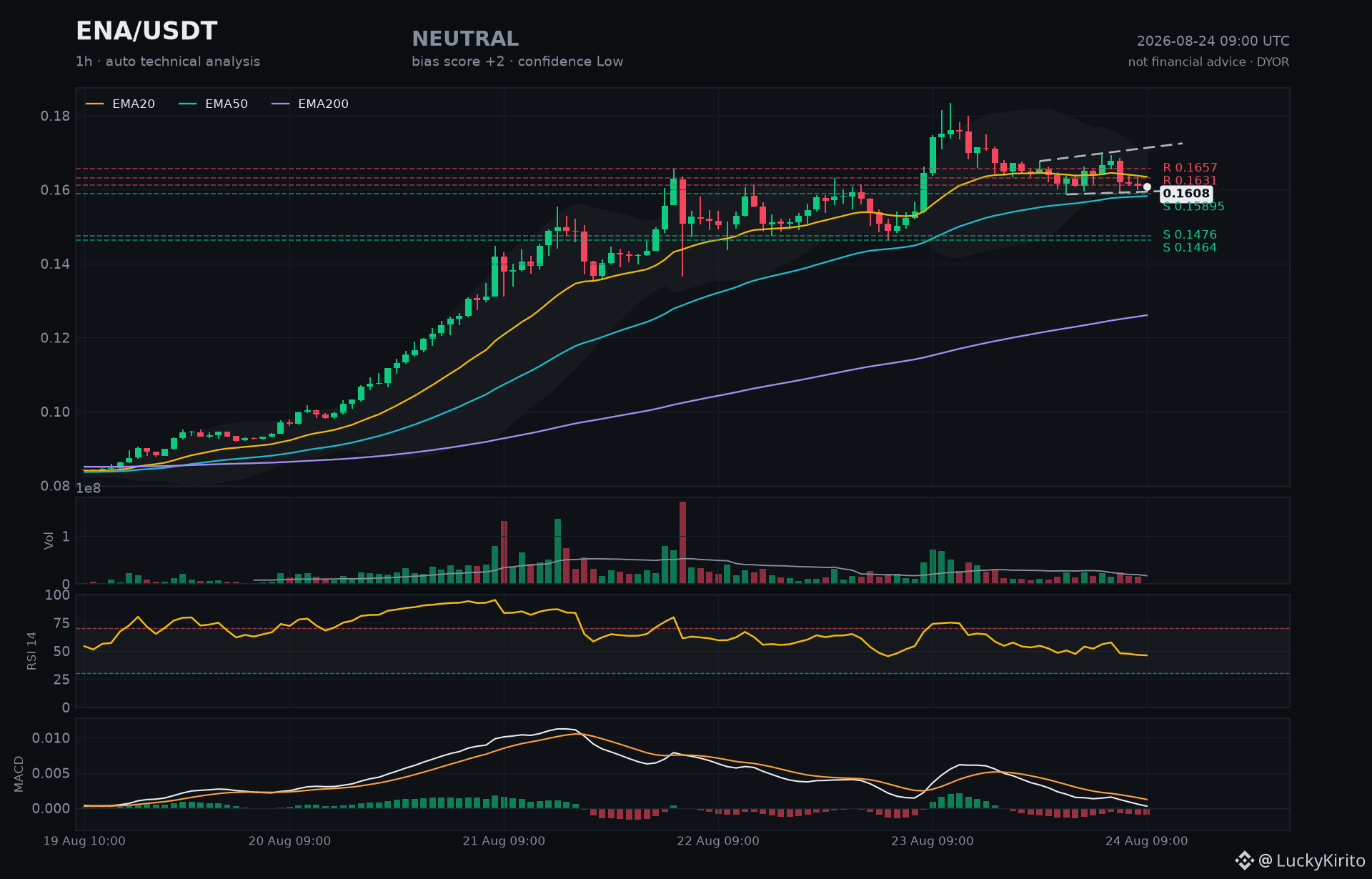
Task: Click the 0.005 MACD axis tick
Action: (x=51, y=773)
